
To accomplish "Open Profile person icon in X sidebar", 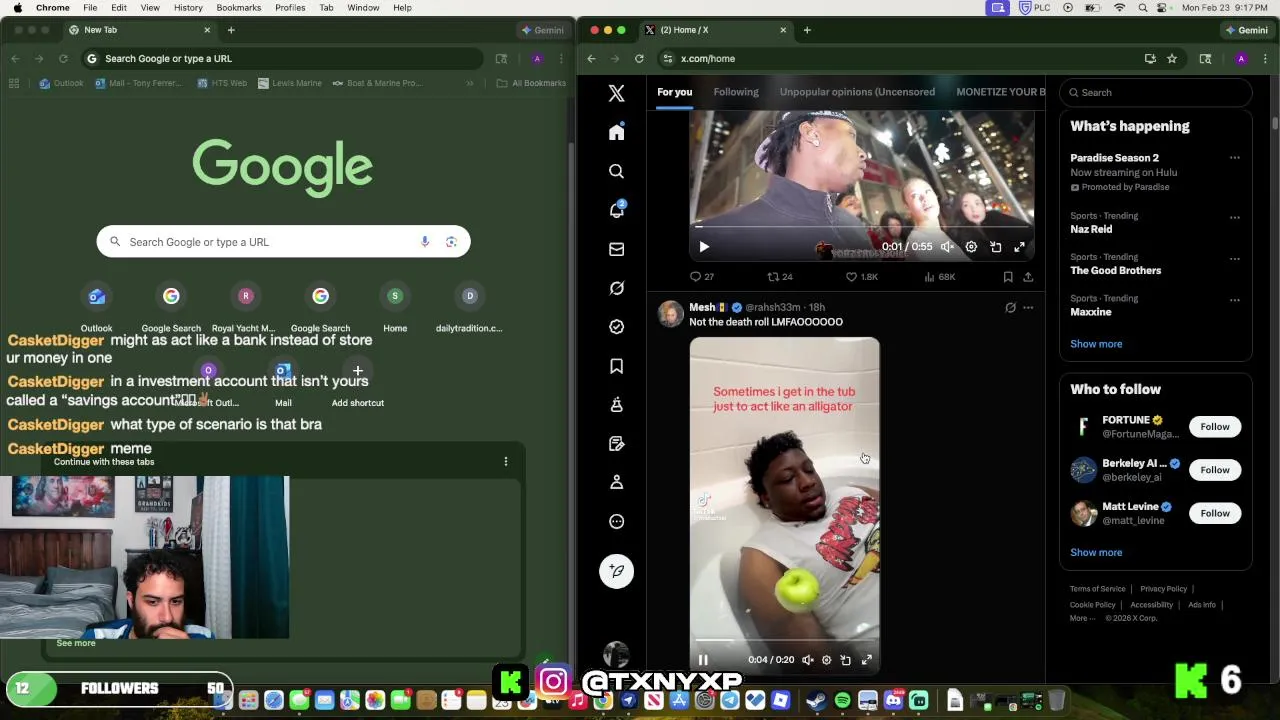I will click(616, 482).
